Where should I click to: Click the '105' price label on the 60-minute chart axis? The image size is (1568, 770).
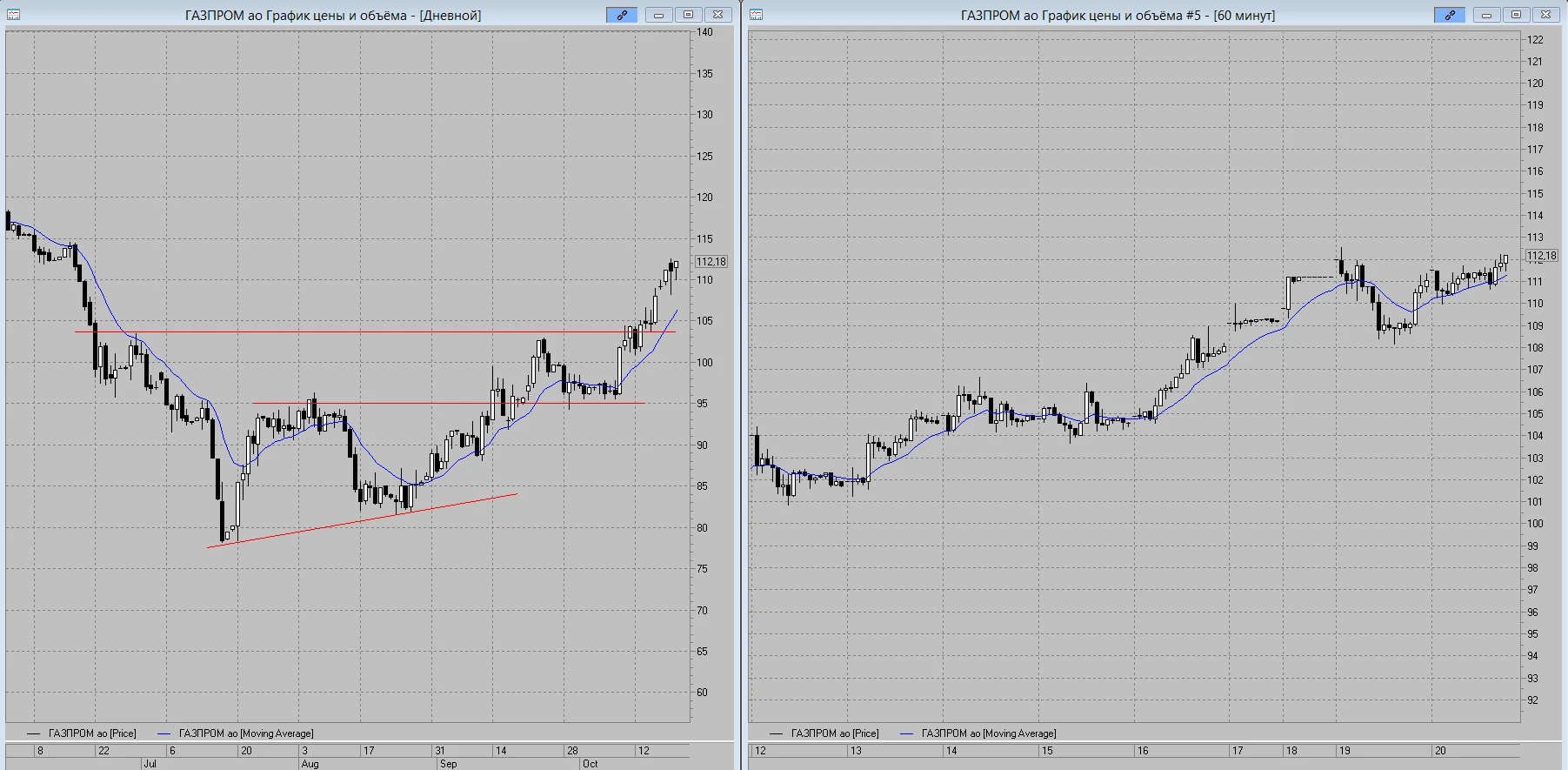pos(1535,414)
